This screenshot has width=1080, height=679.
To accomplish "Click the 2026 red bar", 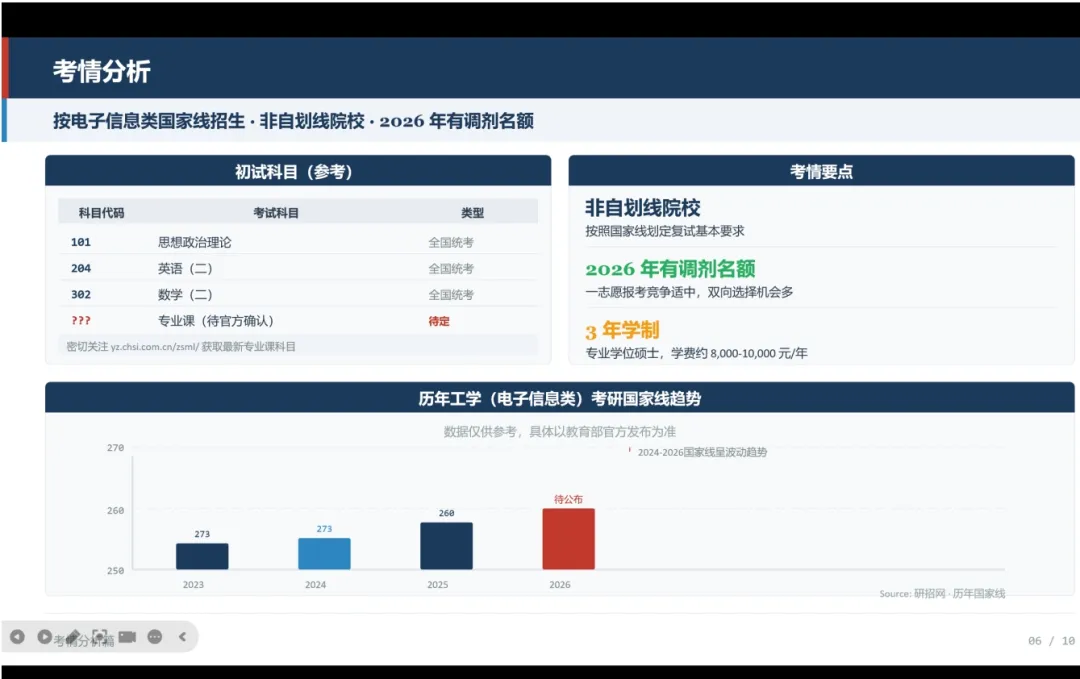I will pos(568,539).
